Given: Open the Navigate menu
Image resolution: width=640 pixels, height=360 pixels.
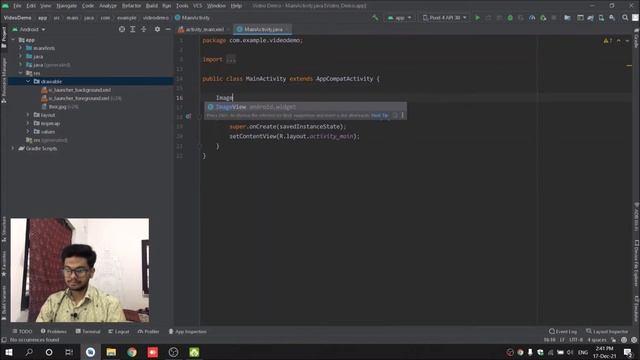Looking at the screenshot, I should 66,6.
